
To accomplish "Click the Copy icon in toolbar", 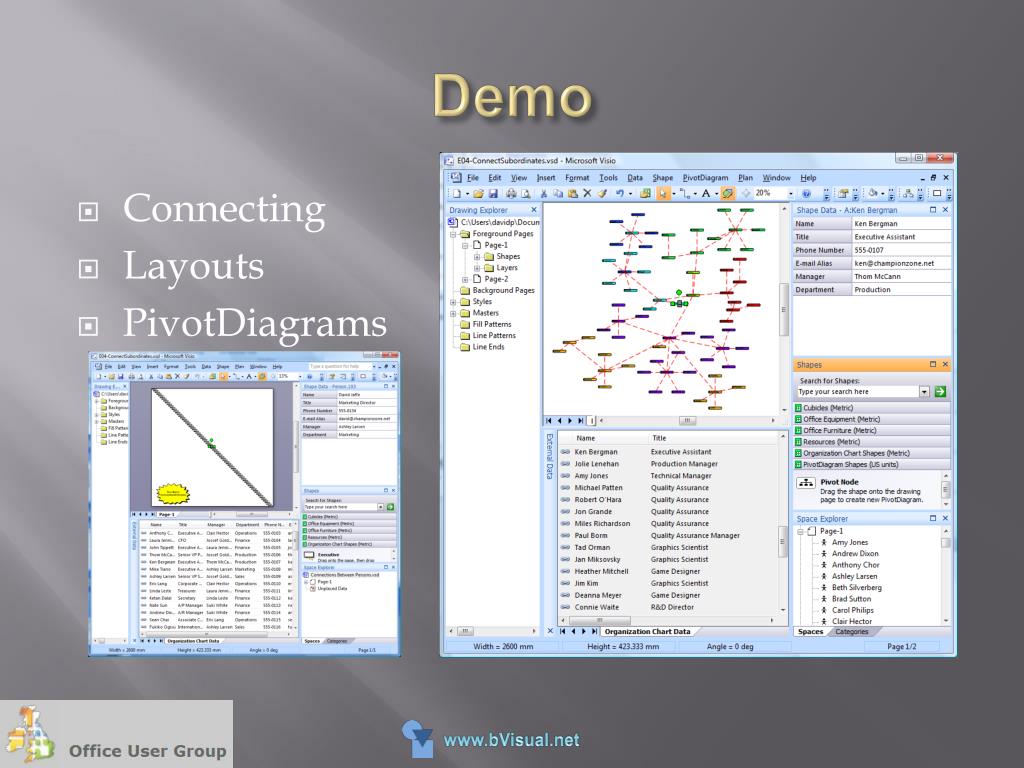I will point(558,193).
